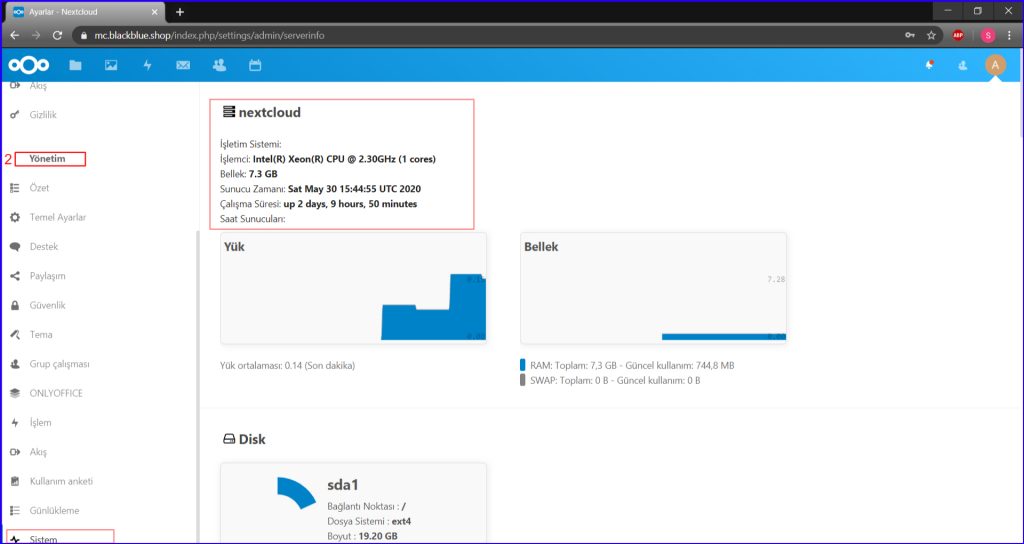1024x544 pixels.
Task: Click the SWAP Toplam 0 B line
Action: (x=615, y=380)
